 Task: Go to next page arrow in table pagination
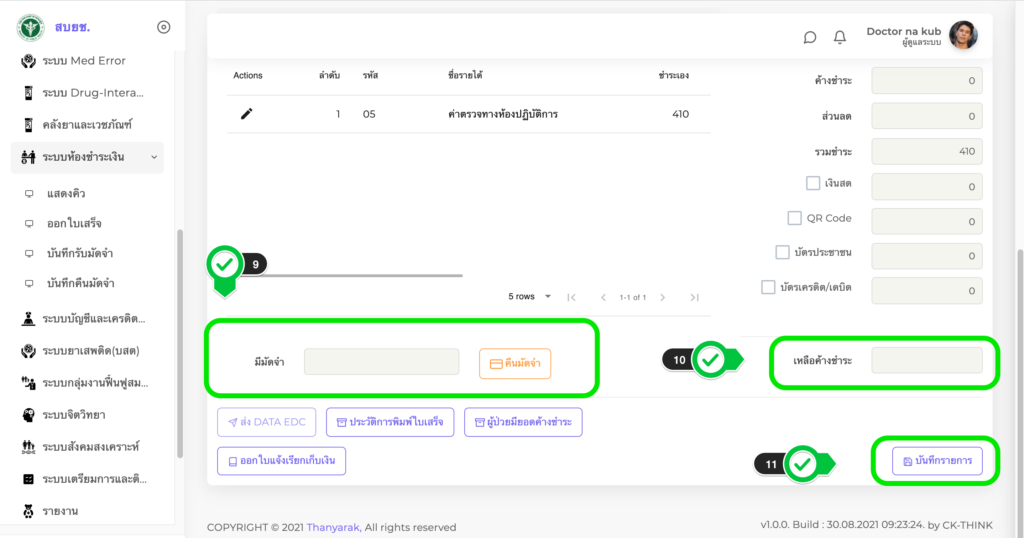point(662,297)
